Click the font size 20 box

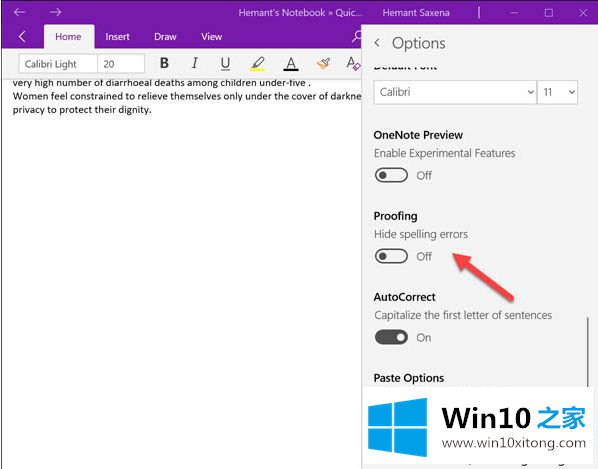(121, 64)
